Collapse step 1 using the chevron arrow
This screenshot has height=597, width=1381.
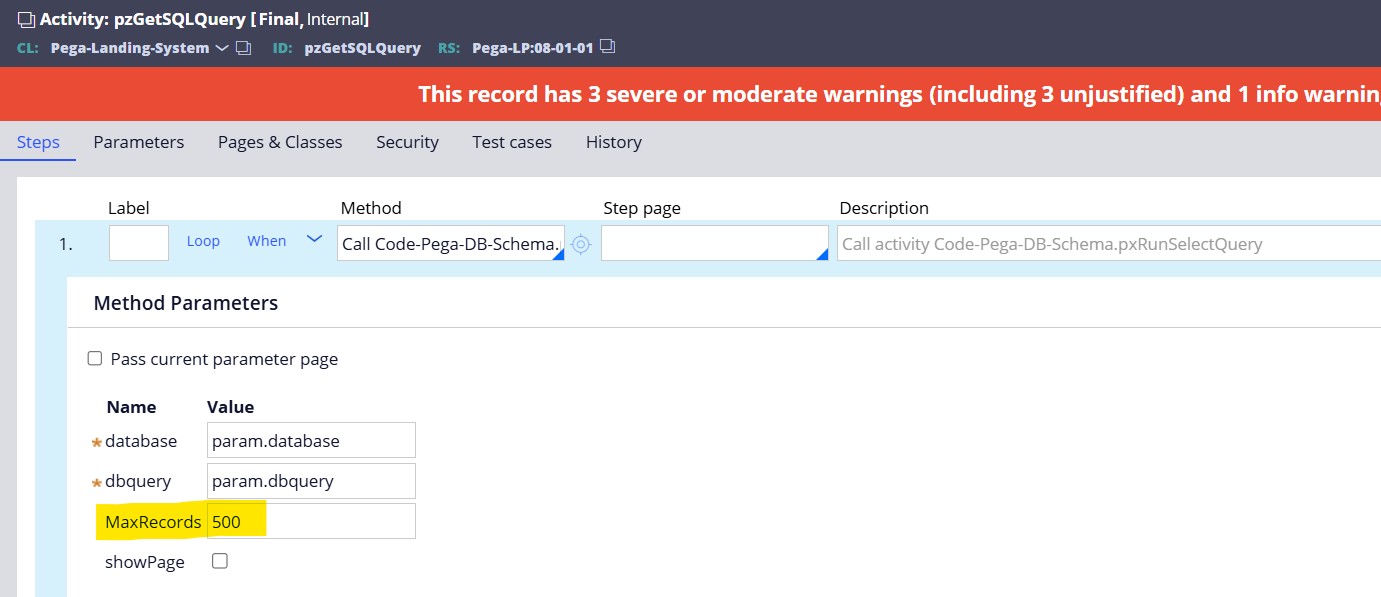click(x=314, y=240)
